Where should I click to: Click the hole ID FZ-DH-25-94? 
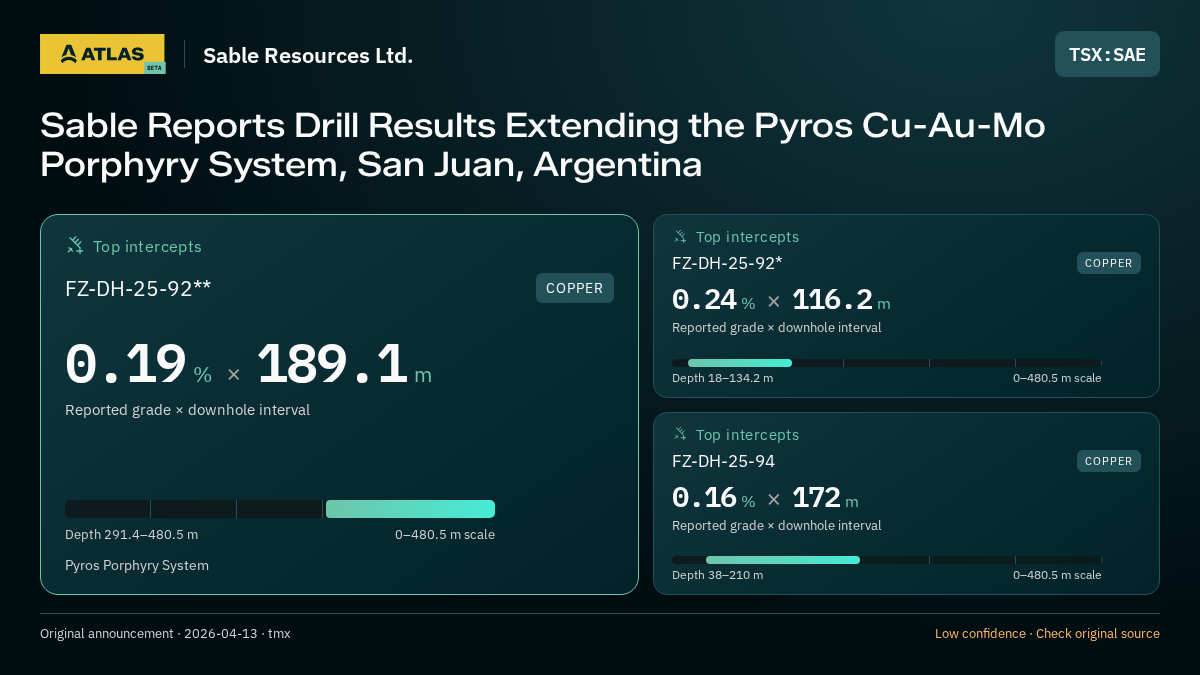coord(723,461)
